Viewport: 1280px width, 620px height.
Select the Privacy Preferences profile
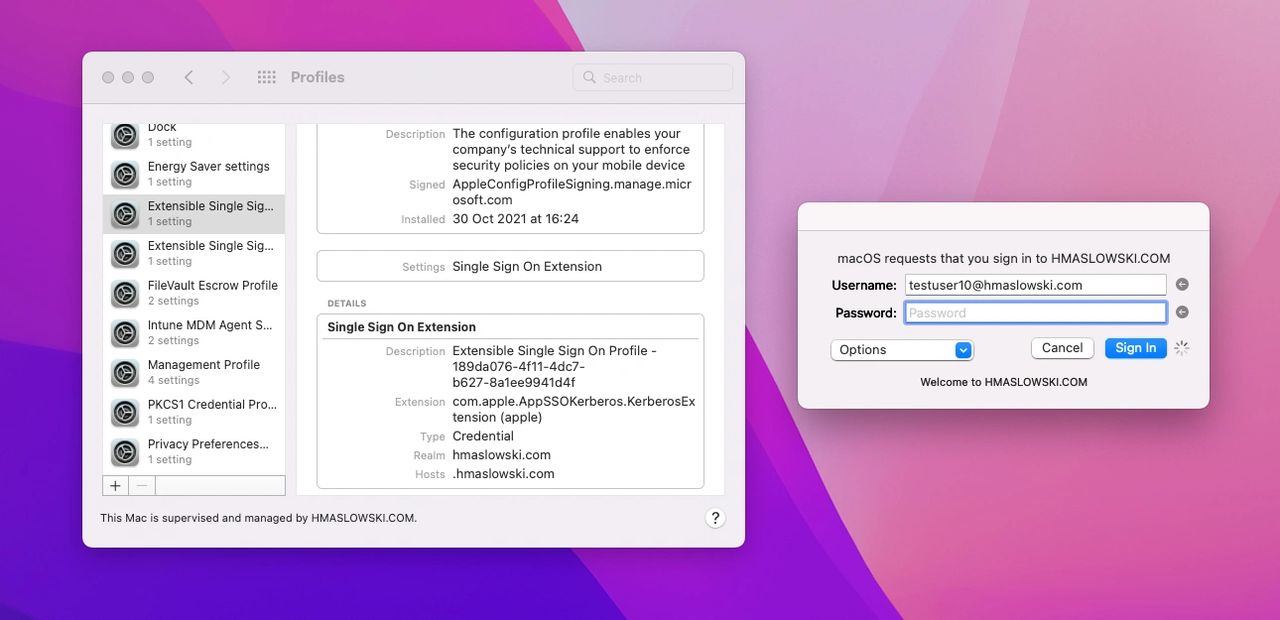194,452
